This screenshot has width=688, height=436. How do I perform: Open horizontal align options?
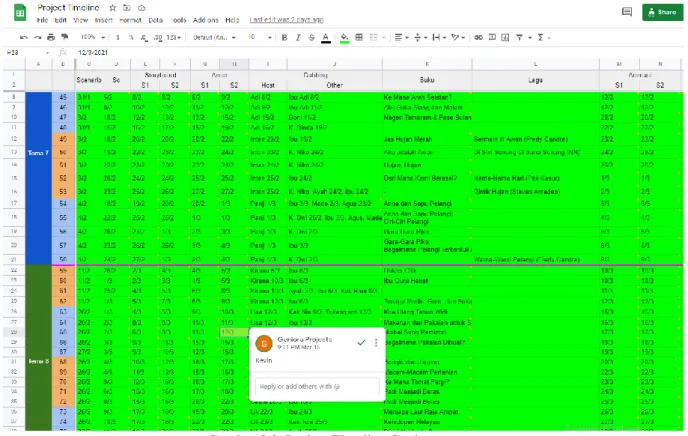point(401,38)
